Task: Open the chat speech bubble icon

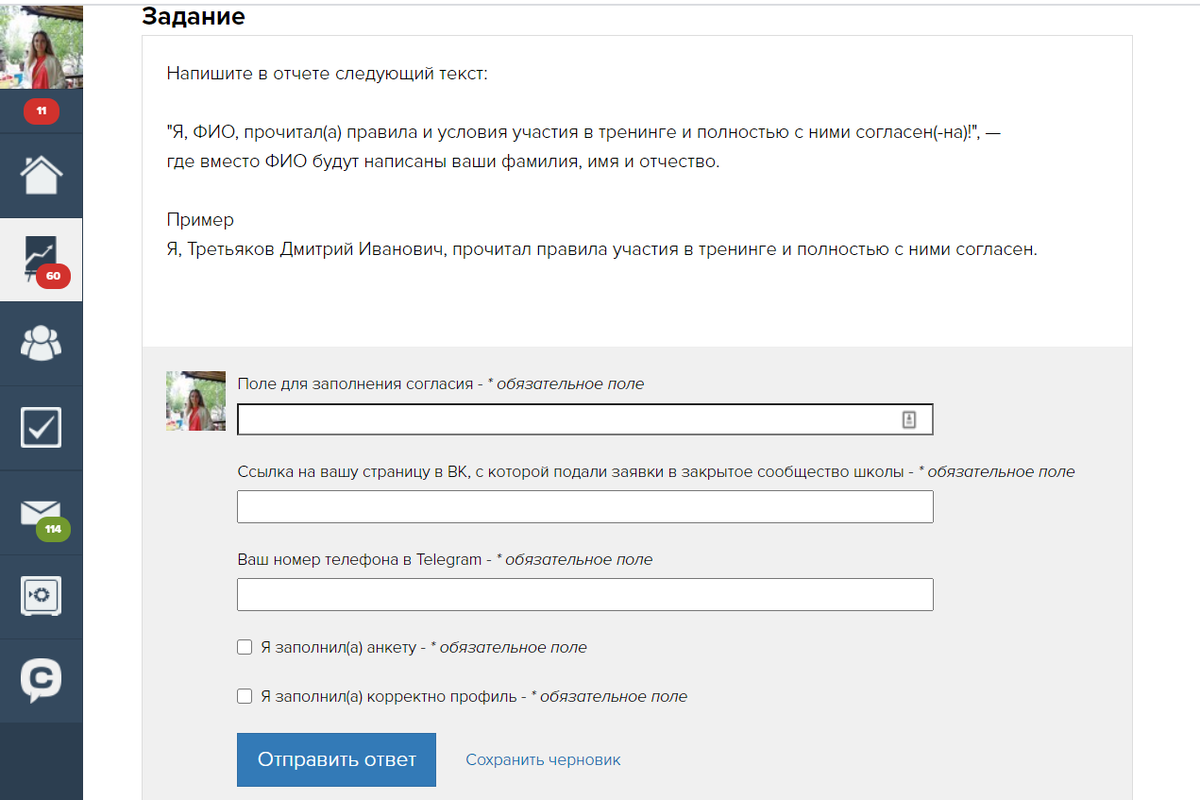Action: 41,680
